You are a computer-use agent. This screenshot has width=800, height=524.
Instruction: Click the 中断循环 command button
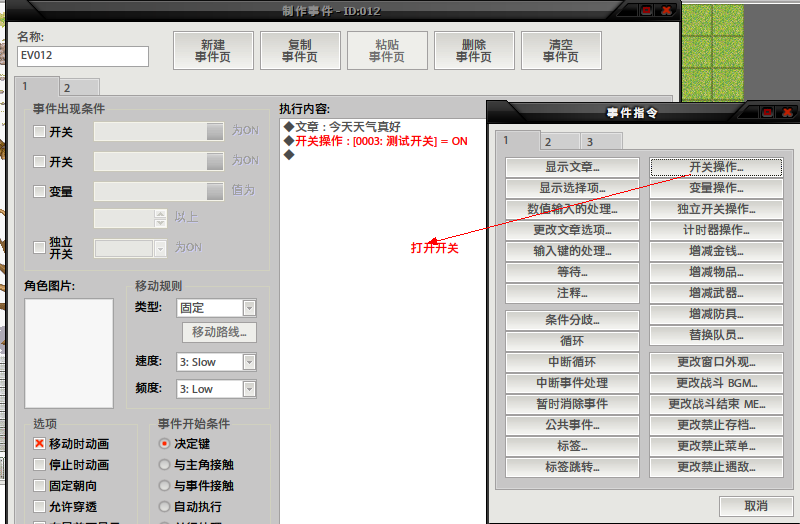tap(572, 362)
